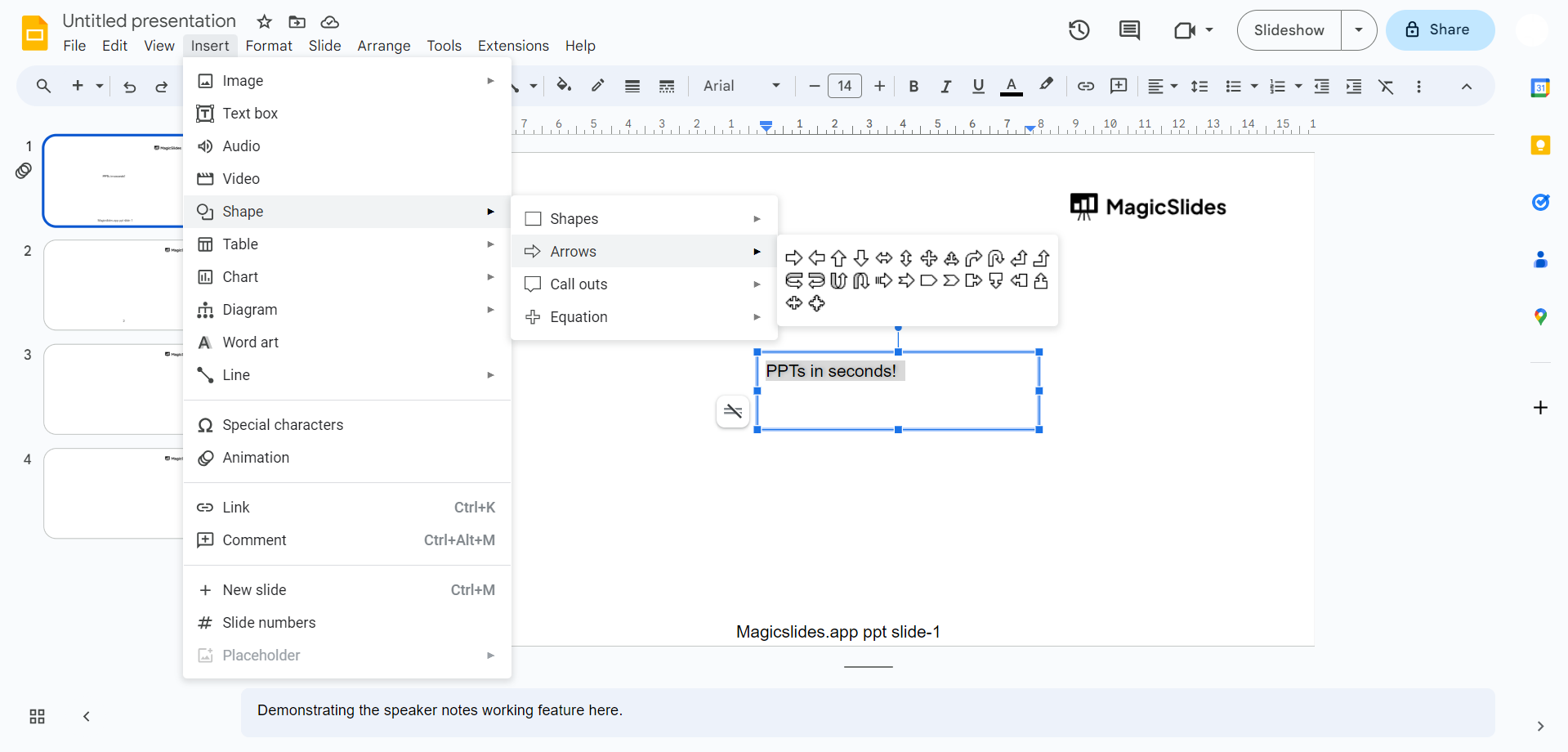Star the Untitled presentation

(x=264, y=21)
